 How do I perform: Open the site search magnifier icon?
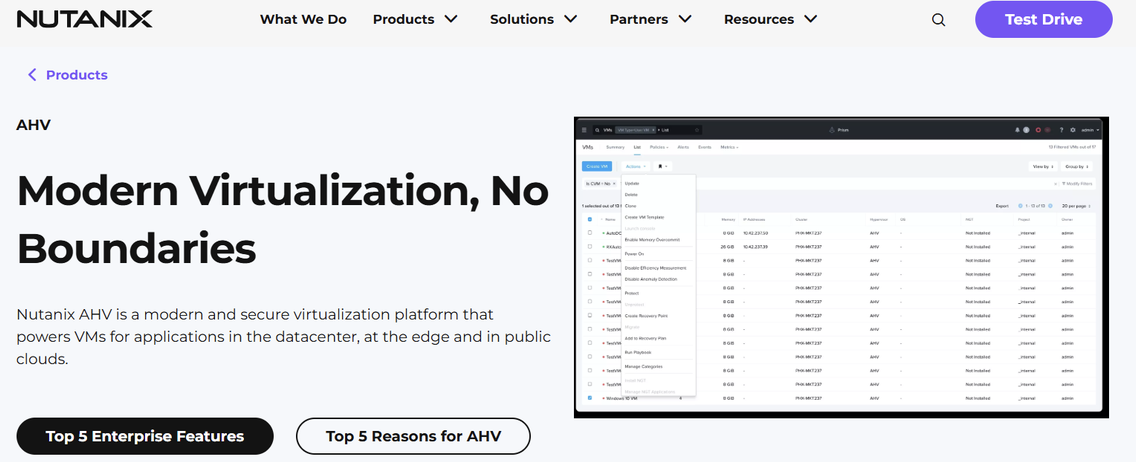point(938,20)
